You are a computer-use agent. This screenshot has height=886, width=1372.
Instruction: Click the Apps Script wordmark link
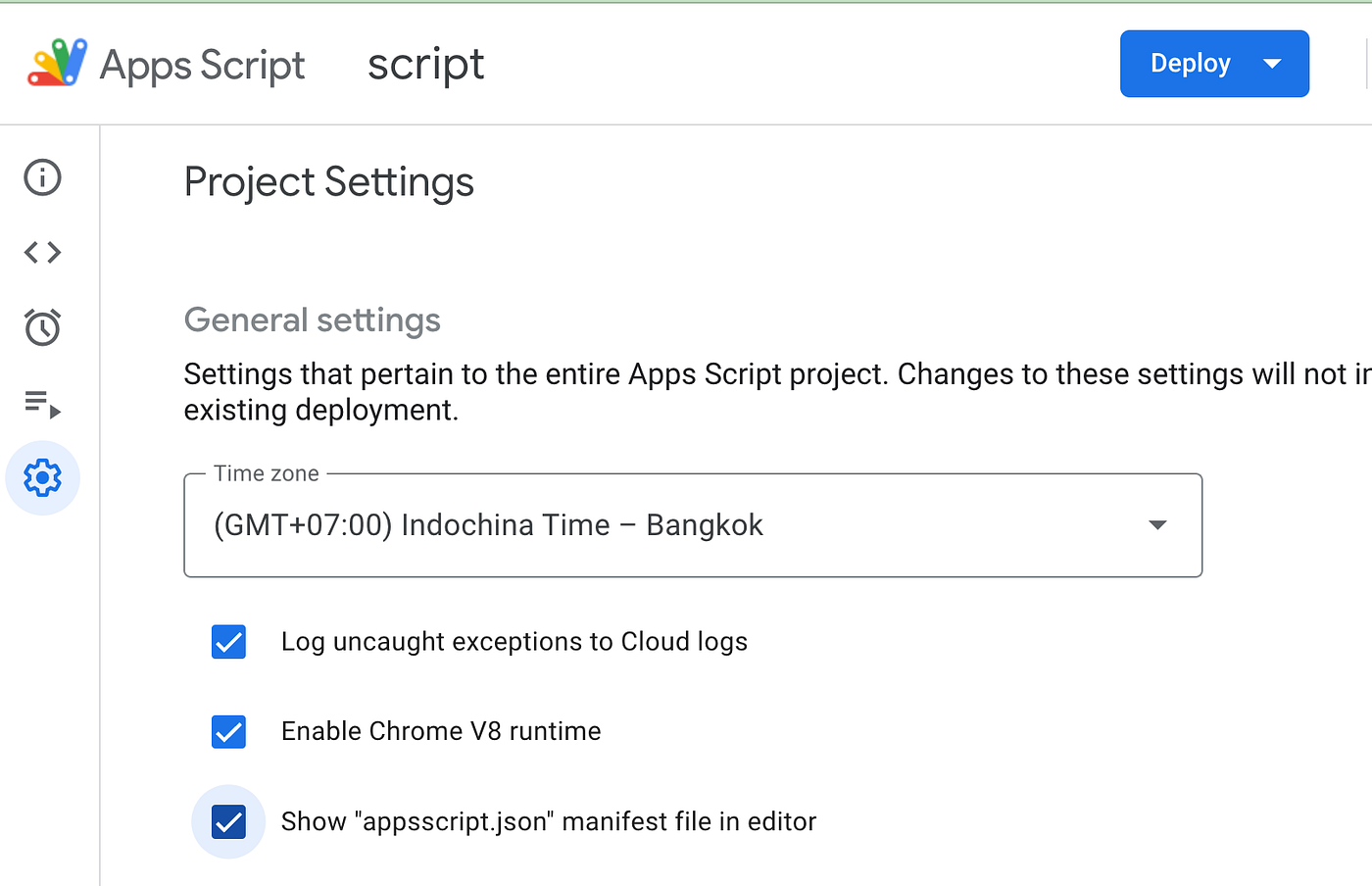203,65
